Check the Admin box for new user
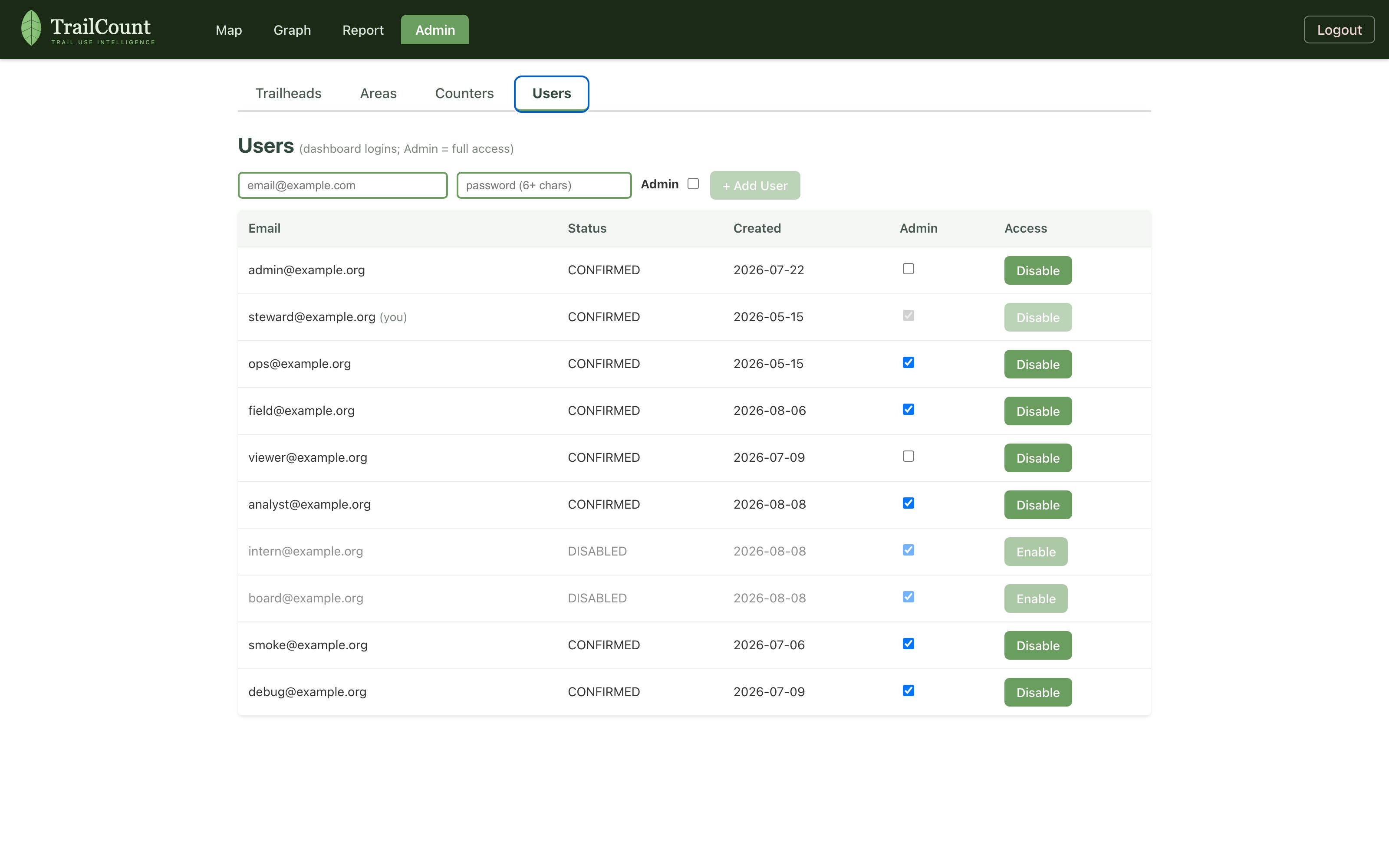 coord(693,184)
